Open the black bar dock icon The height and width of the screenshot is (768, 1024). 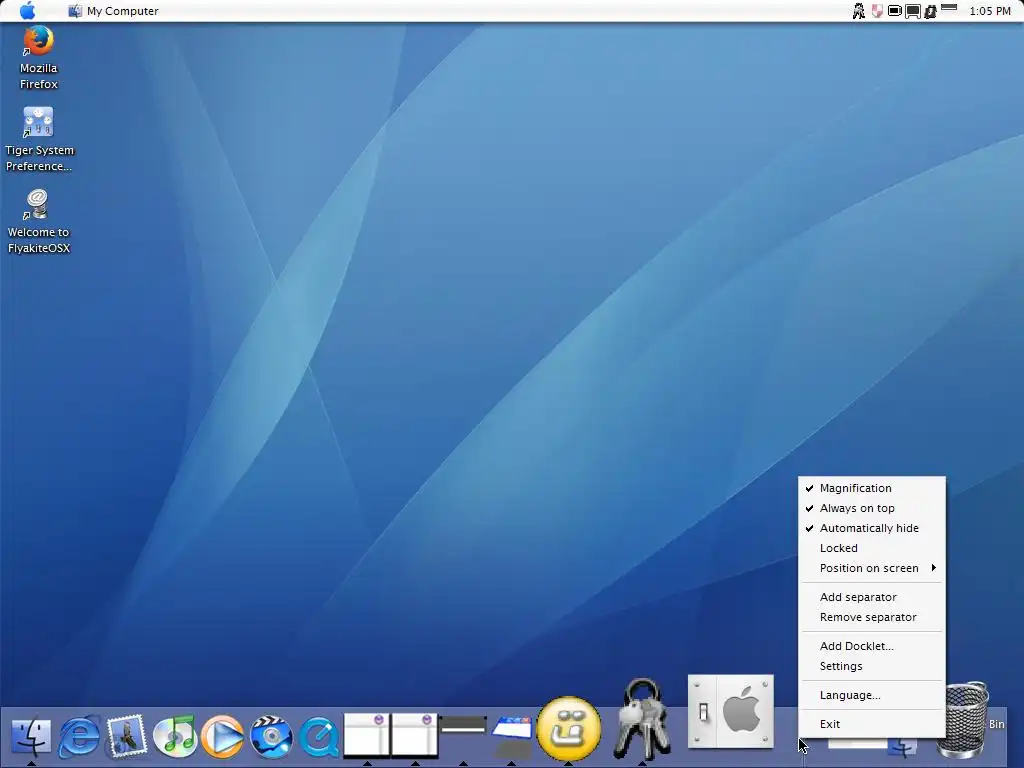point(463,725)
